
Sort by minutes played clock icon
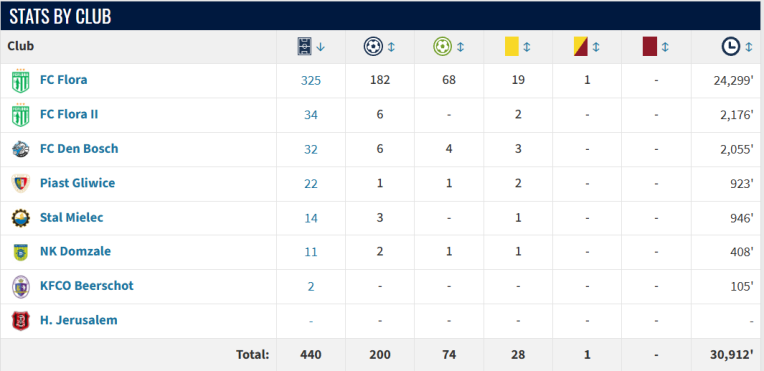point(730,47)
